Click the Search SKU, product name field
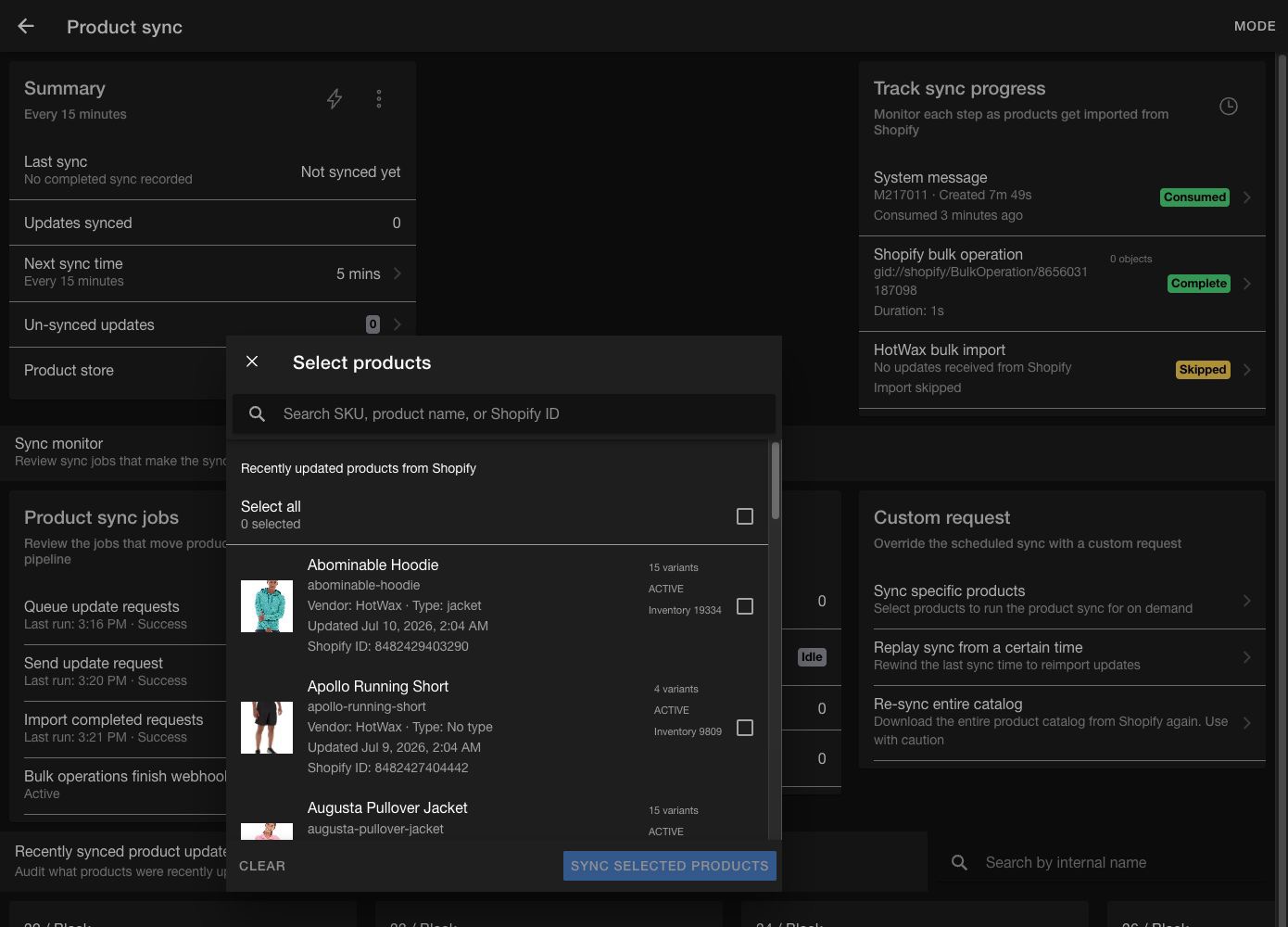The width and height of the screenshot is (1288, 927). (504, 413)
